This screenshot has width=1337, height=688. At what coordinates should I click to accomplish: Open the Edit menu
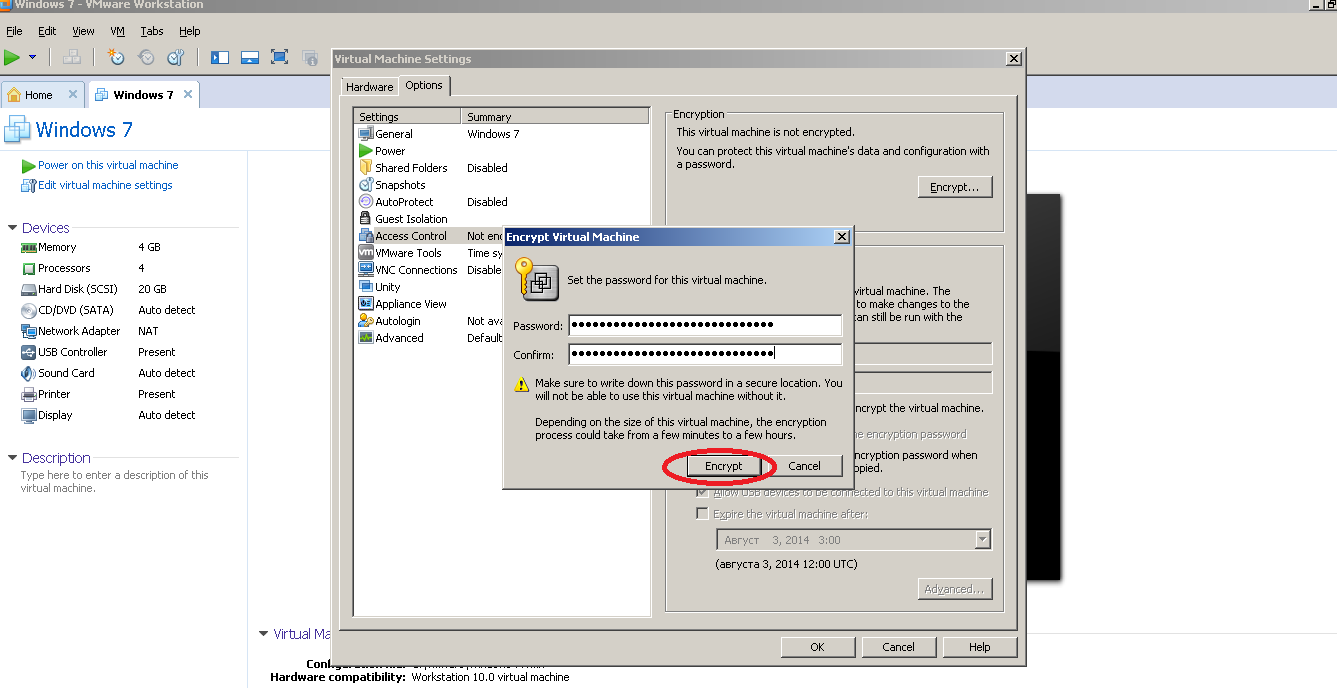pos(47,31)
